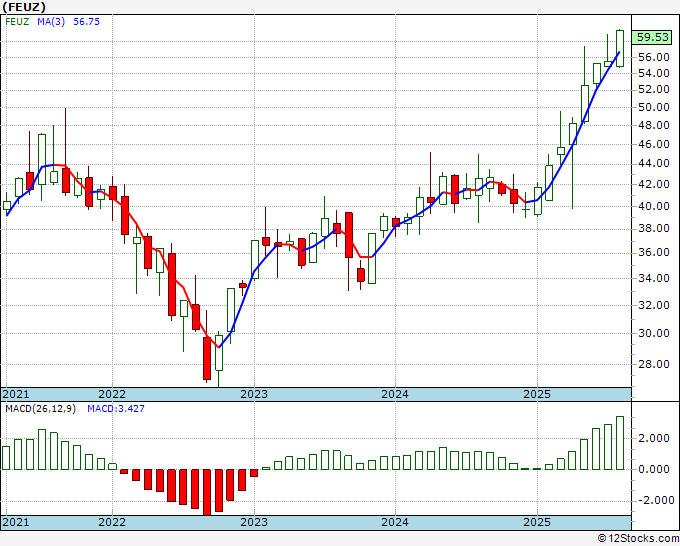Click the 50.00 price axis label
Screen dimensions: 680x546
click(x=653, y=107)
